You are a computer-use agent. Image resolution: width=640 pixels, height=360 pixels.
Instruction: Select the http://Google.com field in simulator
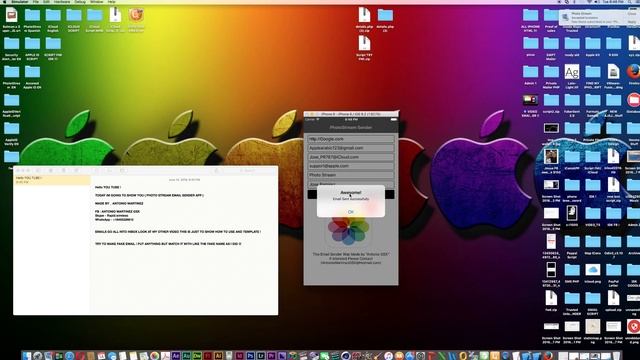[x=351, y=139]
